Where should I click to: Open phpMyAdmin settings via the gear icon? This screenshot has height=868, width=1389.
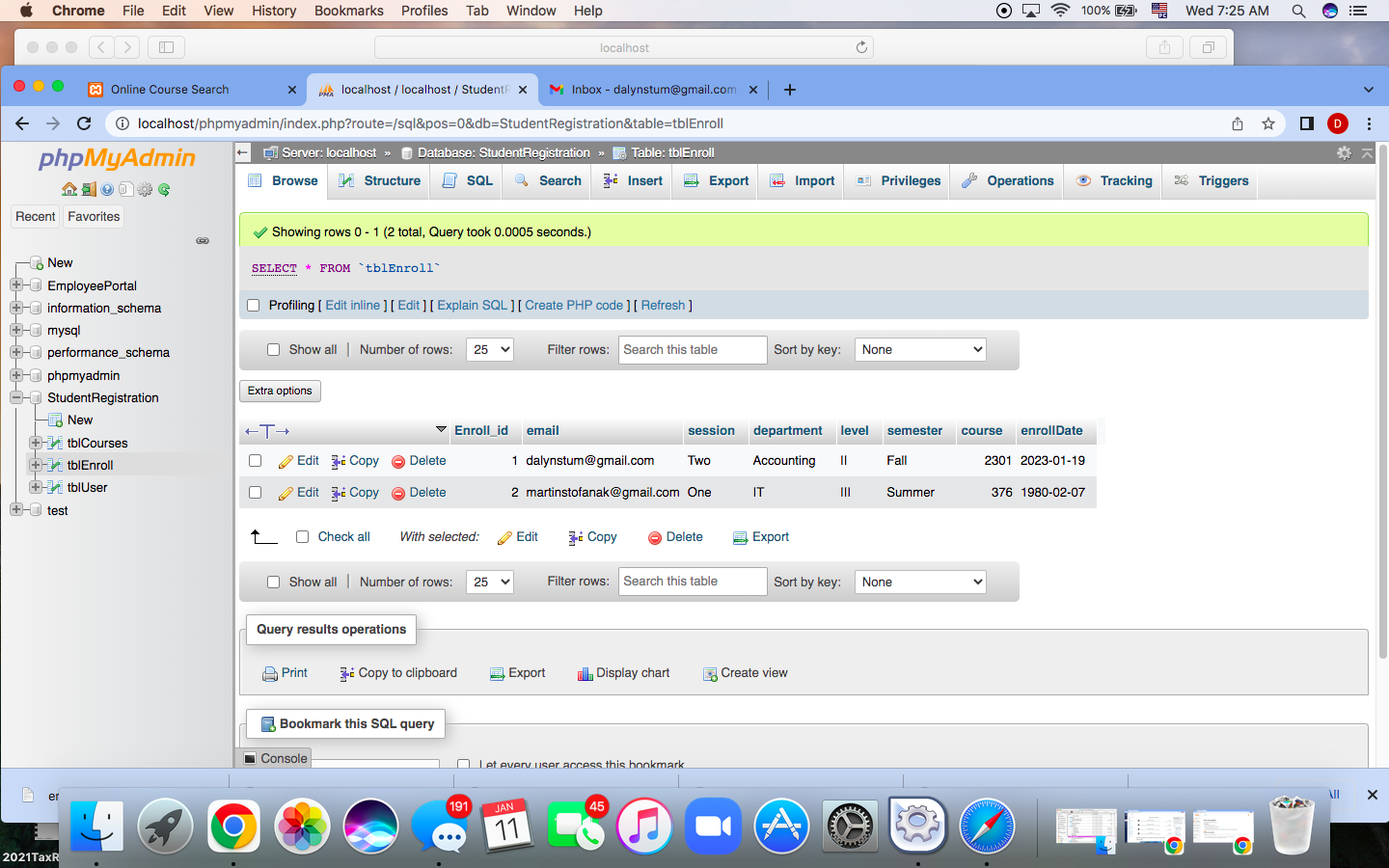tap(1344, 152)
